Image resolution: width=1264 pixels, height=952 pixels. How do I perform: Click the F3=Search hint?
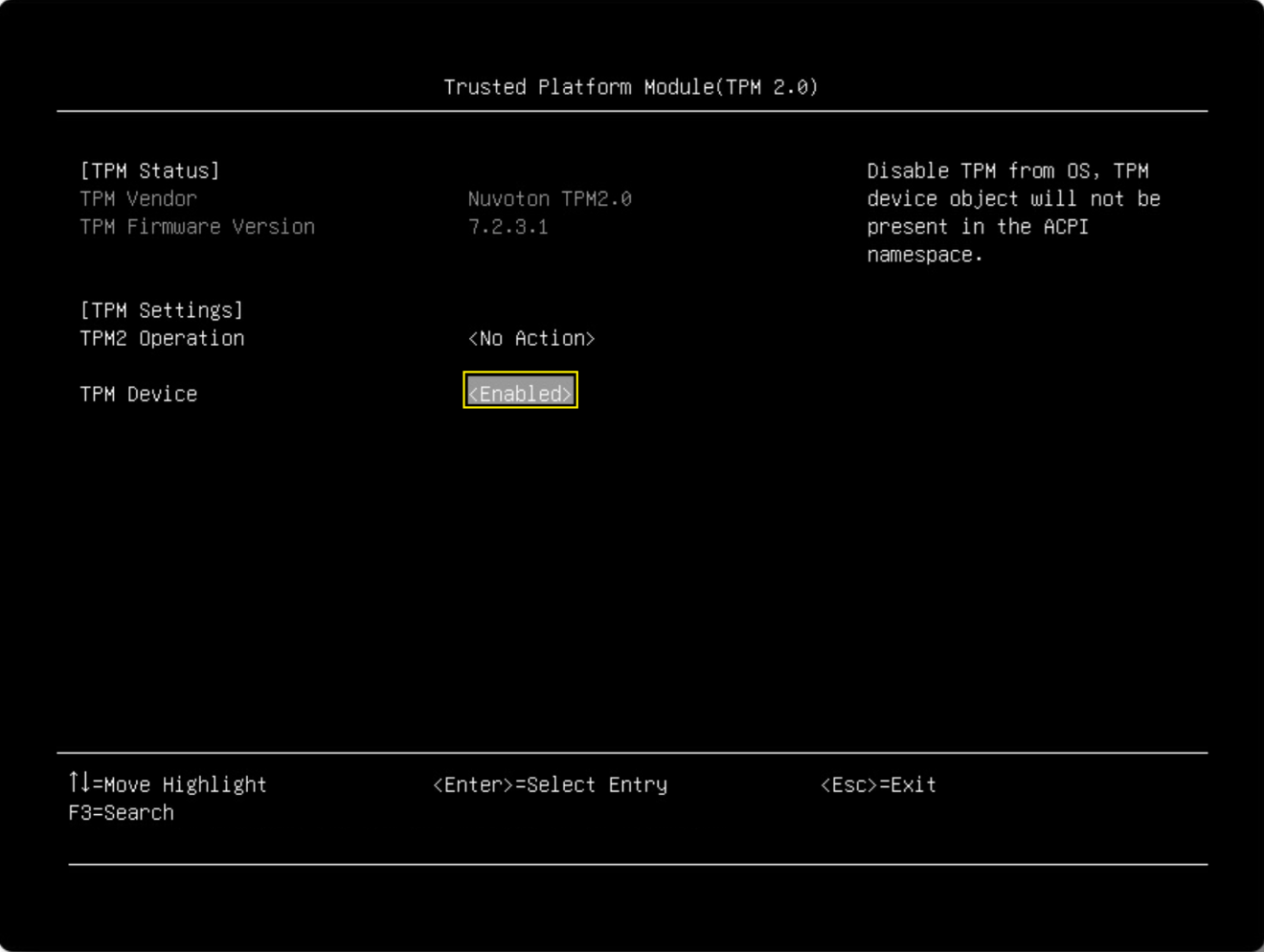(x=121, y=812)
